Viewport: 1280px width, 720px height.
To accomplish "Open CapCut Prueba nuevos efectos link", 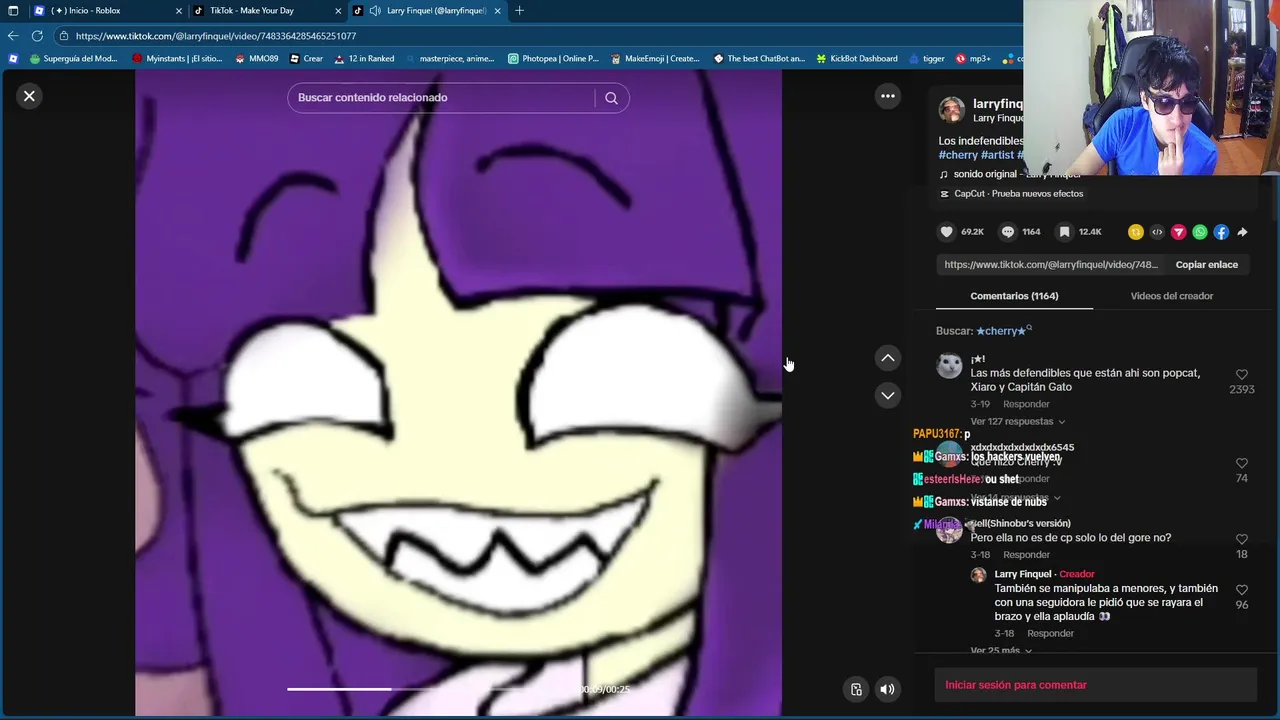I will point(1011,194).
